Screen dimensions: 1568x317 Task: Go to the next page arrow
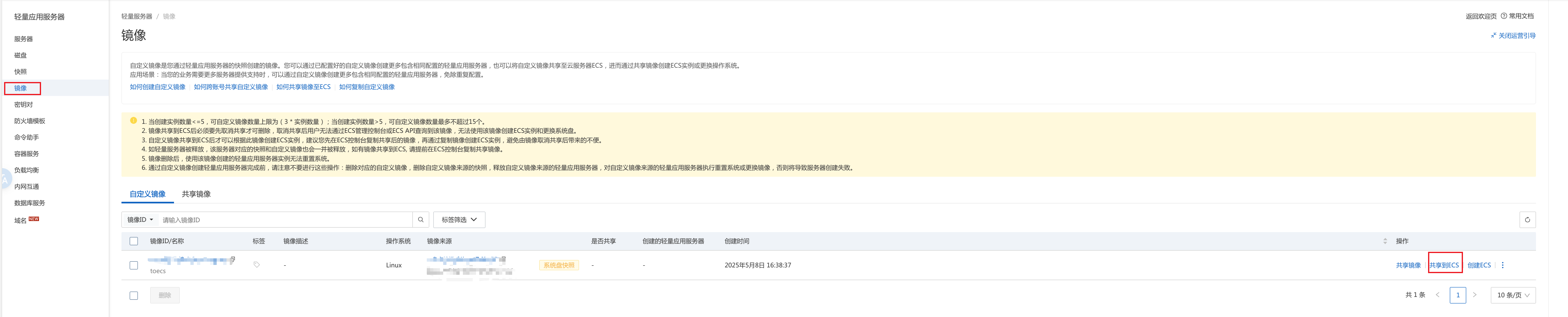pyautogui.click(x=1474, y=295)
